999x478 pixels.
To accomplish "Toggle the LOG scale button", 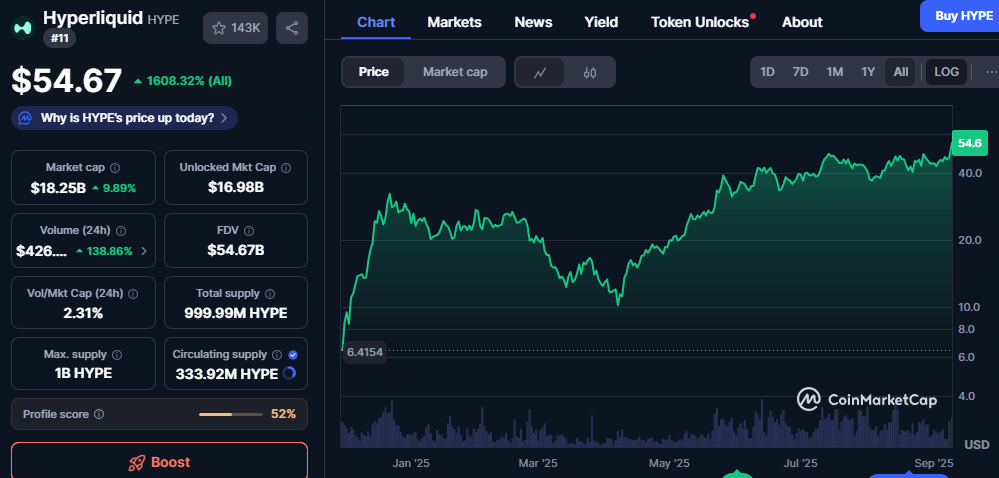I will 946,72.
